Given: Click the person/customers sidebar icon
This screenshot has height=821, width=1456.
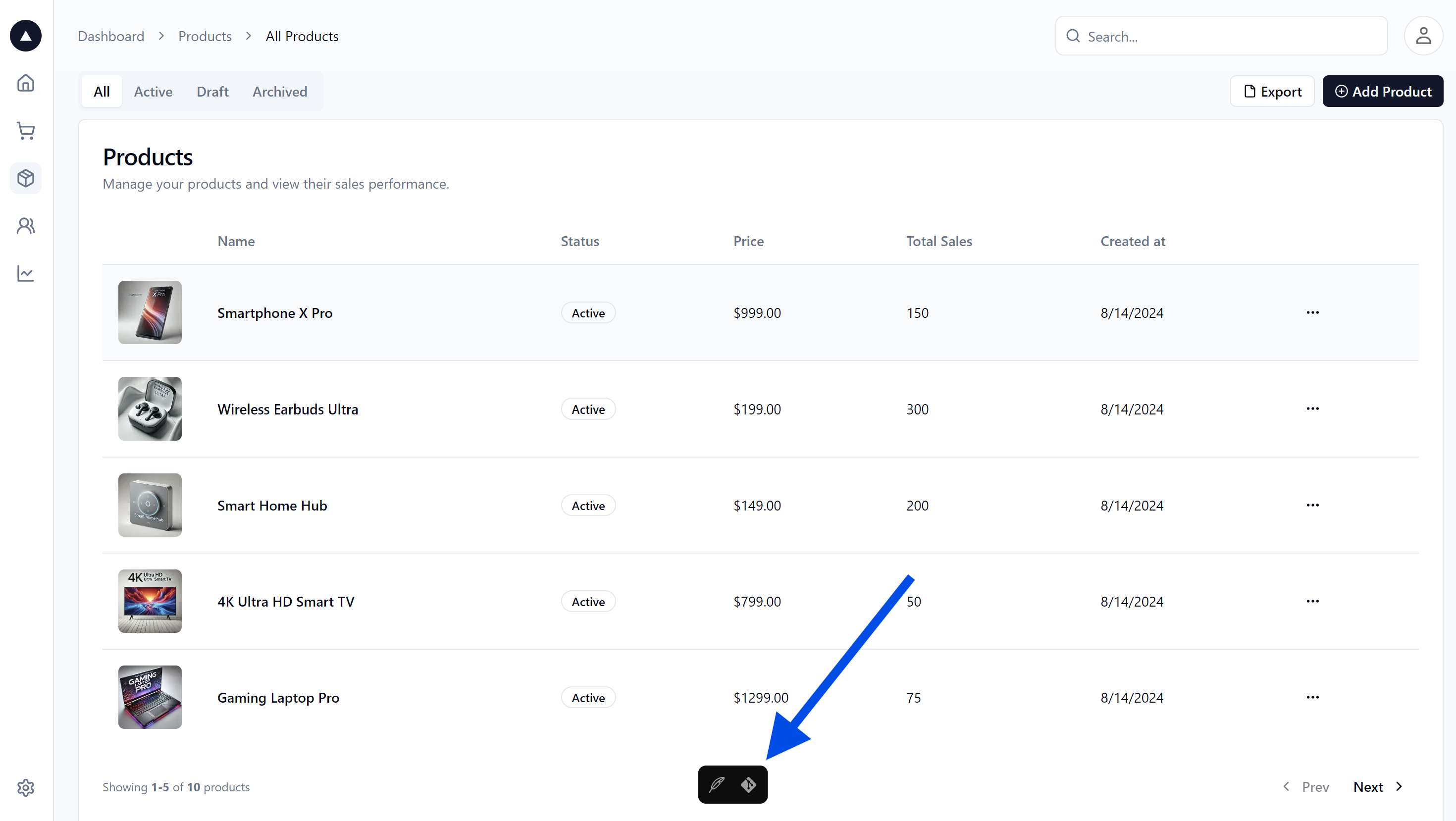Looking at the screenshot, I should [27, 225].
